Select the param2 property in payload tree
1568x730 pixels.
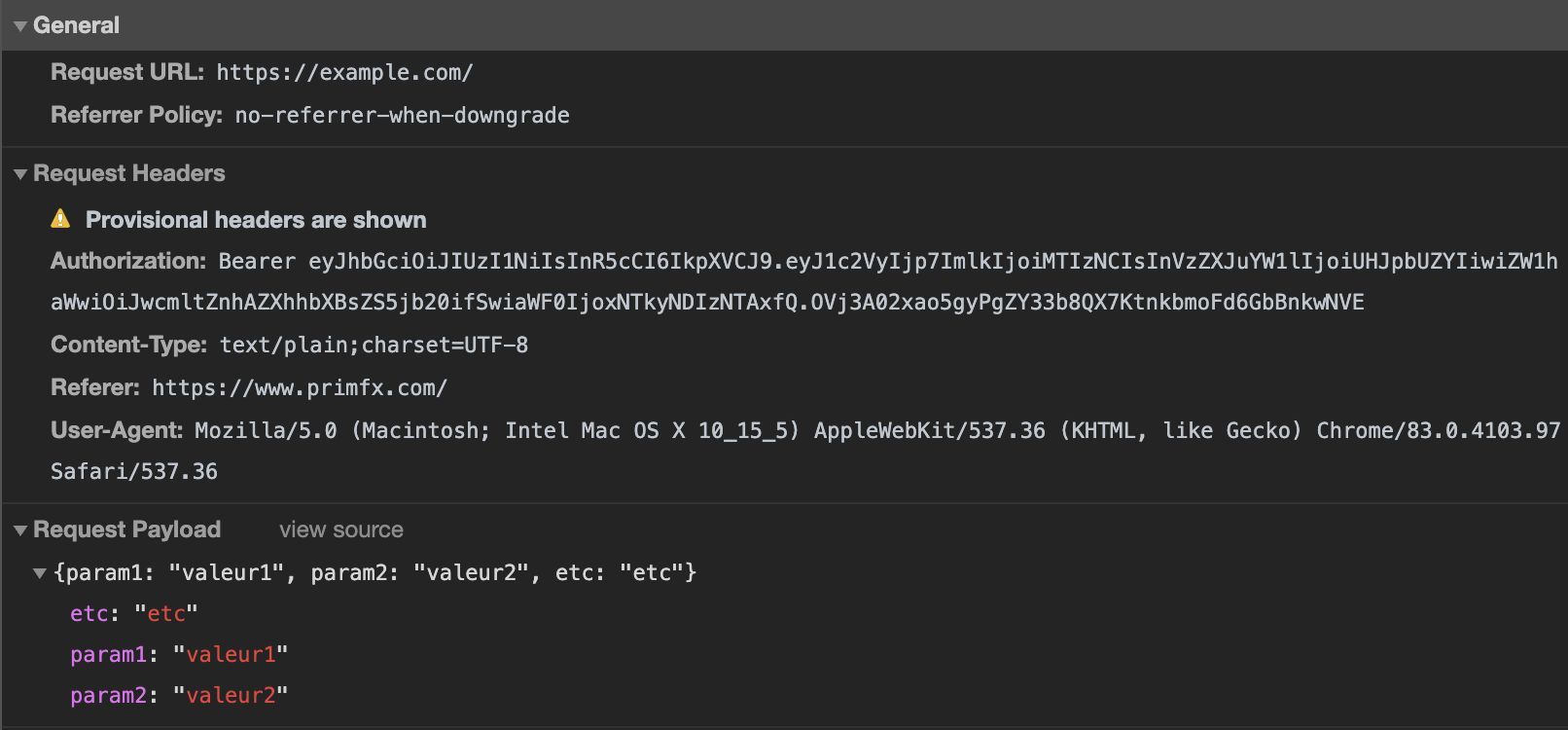point(108,695)
